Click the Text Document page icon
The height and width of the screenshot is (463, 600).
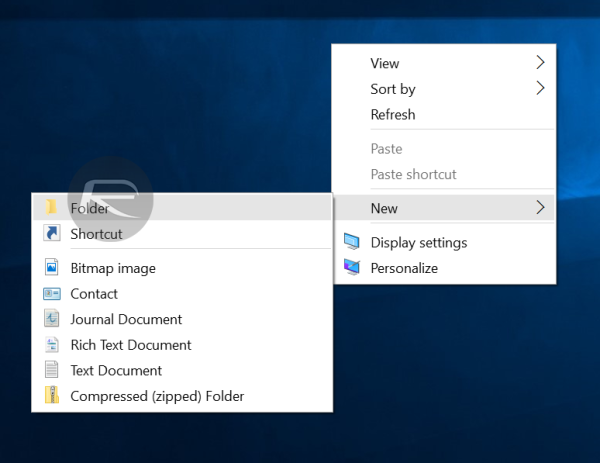[52, 370]
